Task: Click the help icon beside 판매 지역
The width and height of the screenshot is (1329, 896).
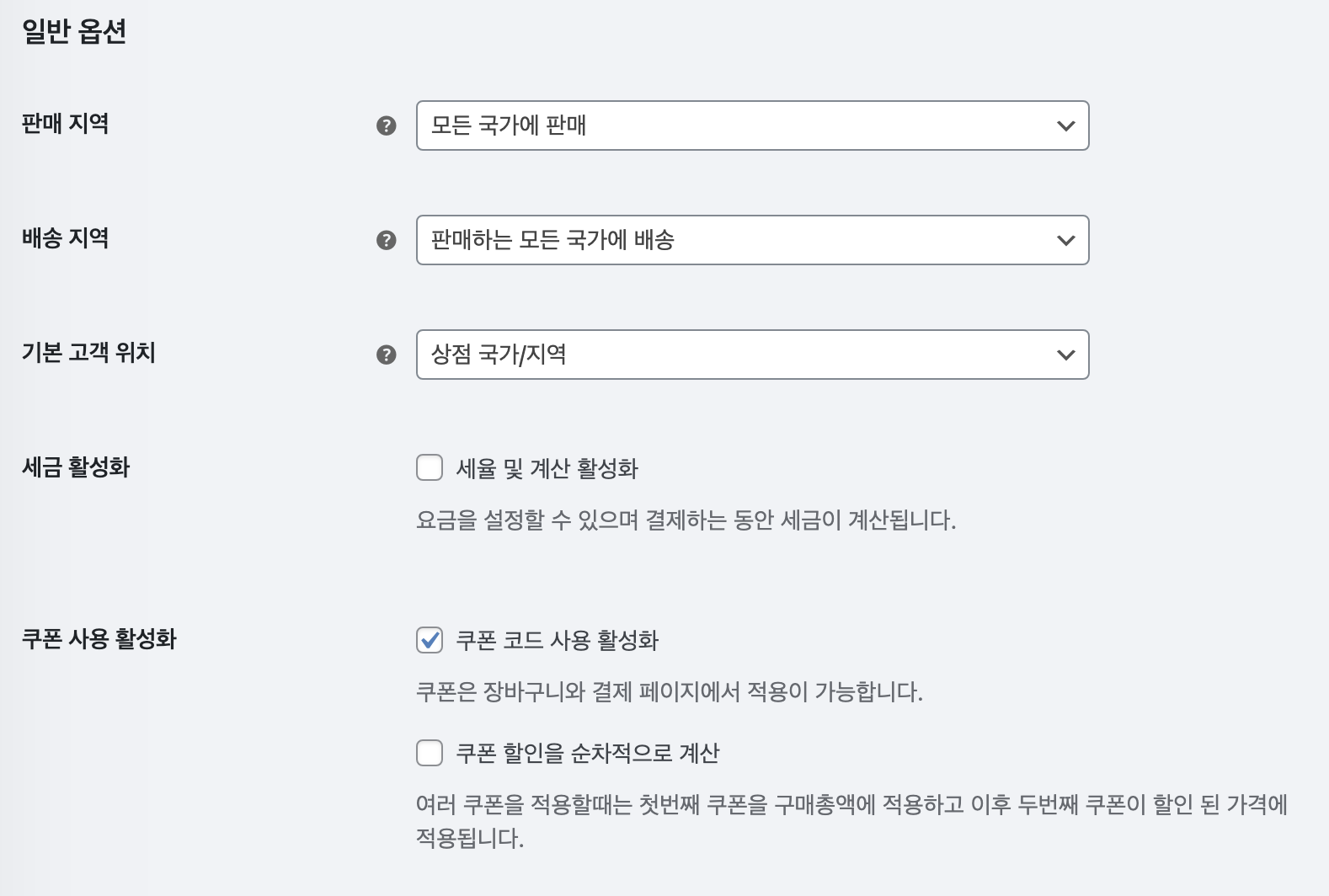Action: tap(386, 125)
